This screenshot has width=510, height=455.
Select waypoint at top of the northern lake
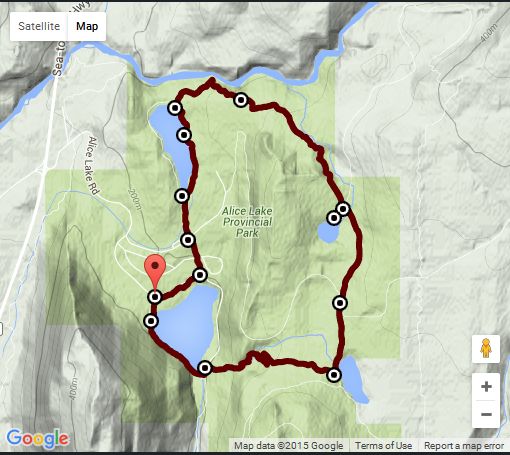(x=175, y=108)
